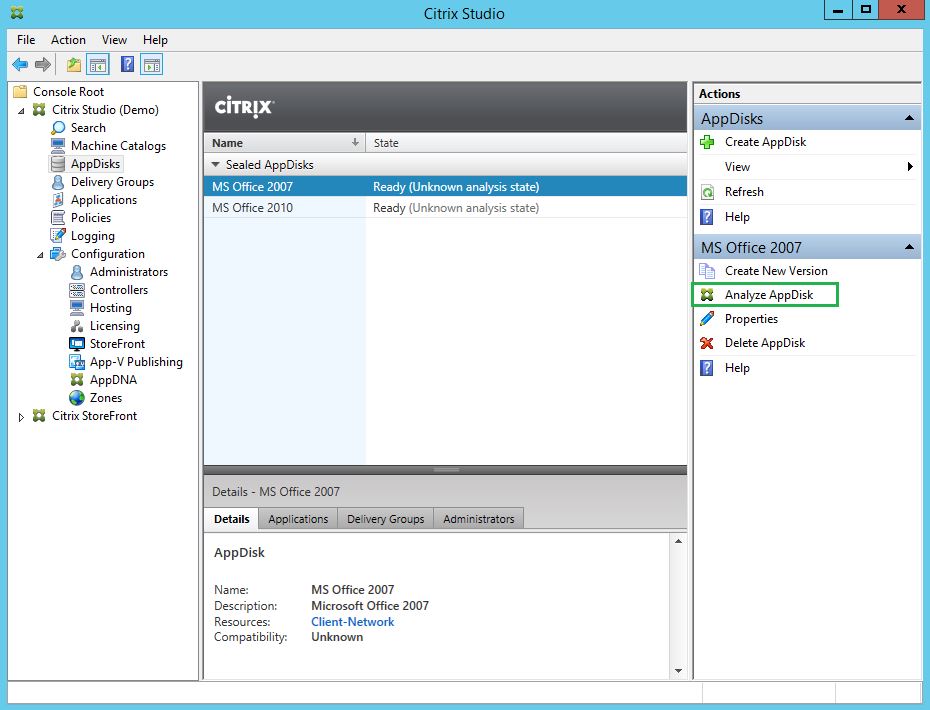
Task: Click Analyze AppDisk action
Action: (768, 295)
